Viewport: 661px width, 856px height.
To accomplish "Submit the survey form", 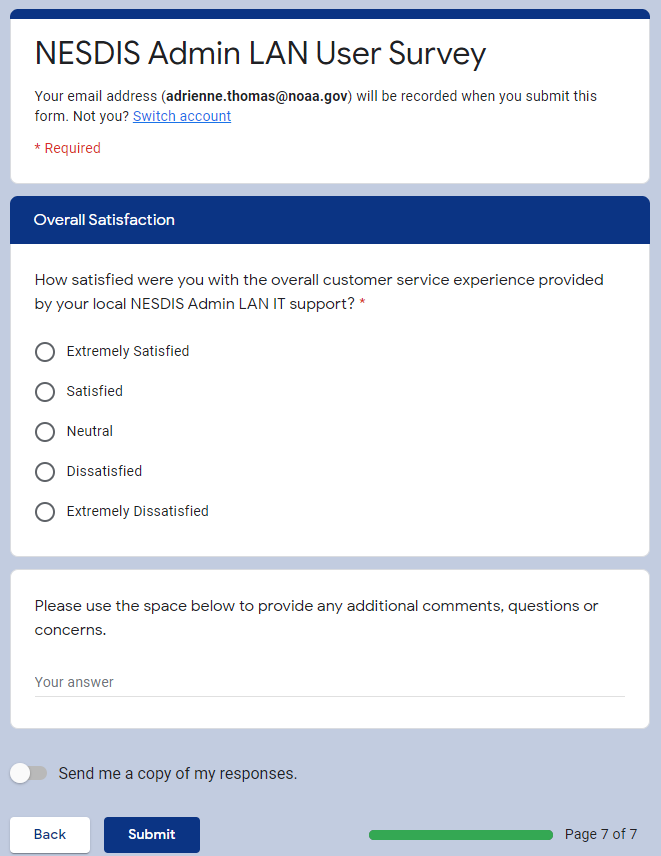I will click(x=152, y=834).
